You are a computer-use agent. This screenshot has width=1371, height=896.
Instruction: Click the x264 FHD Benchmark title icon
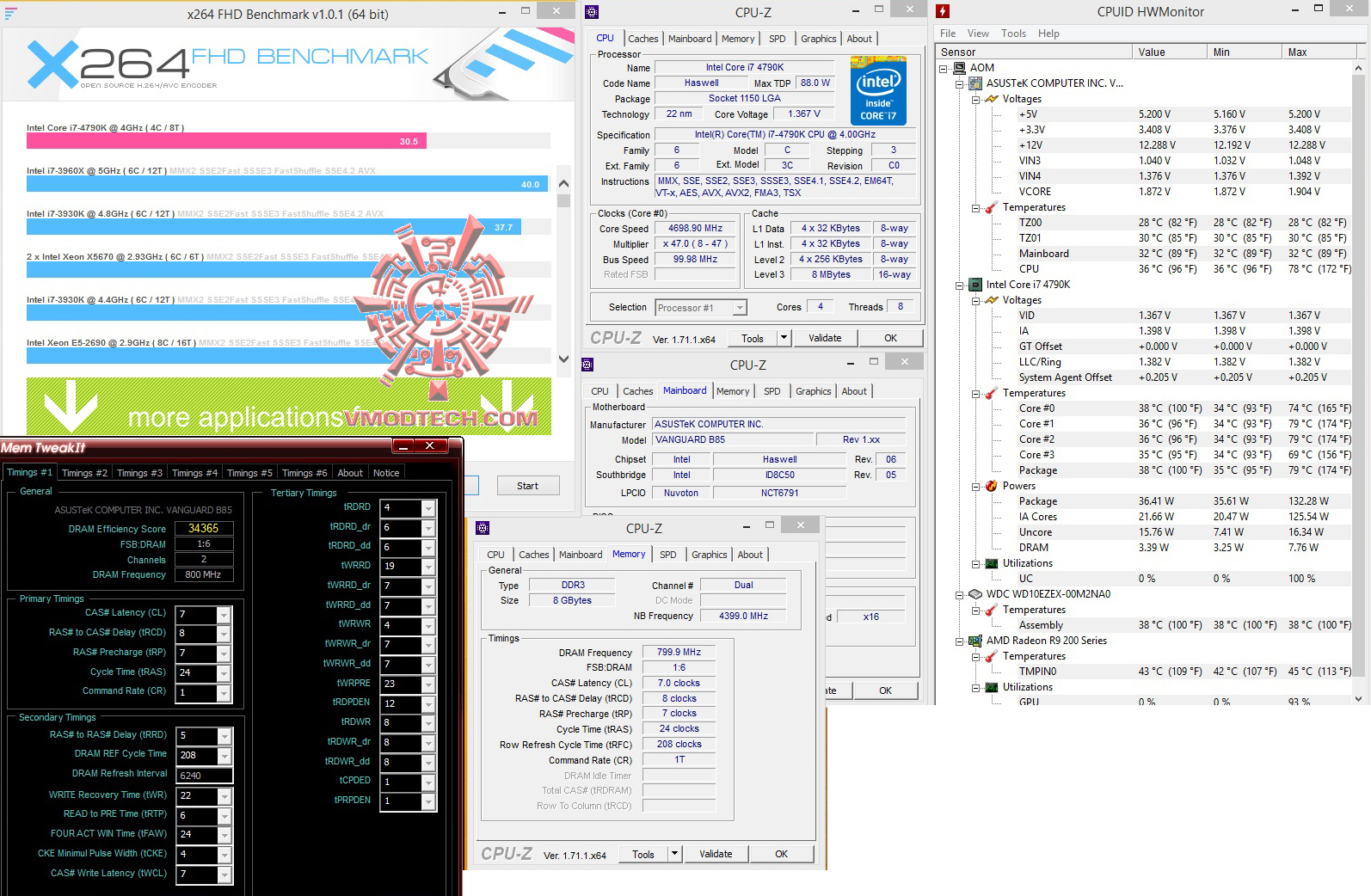click(x=10, y=13)
